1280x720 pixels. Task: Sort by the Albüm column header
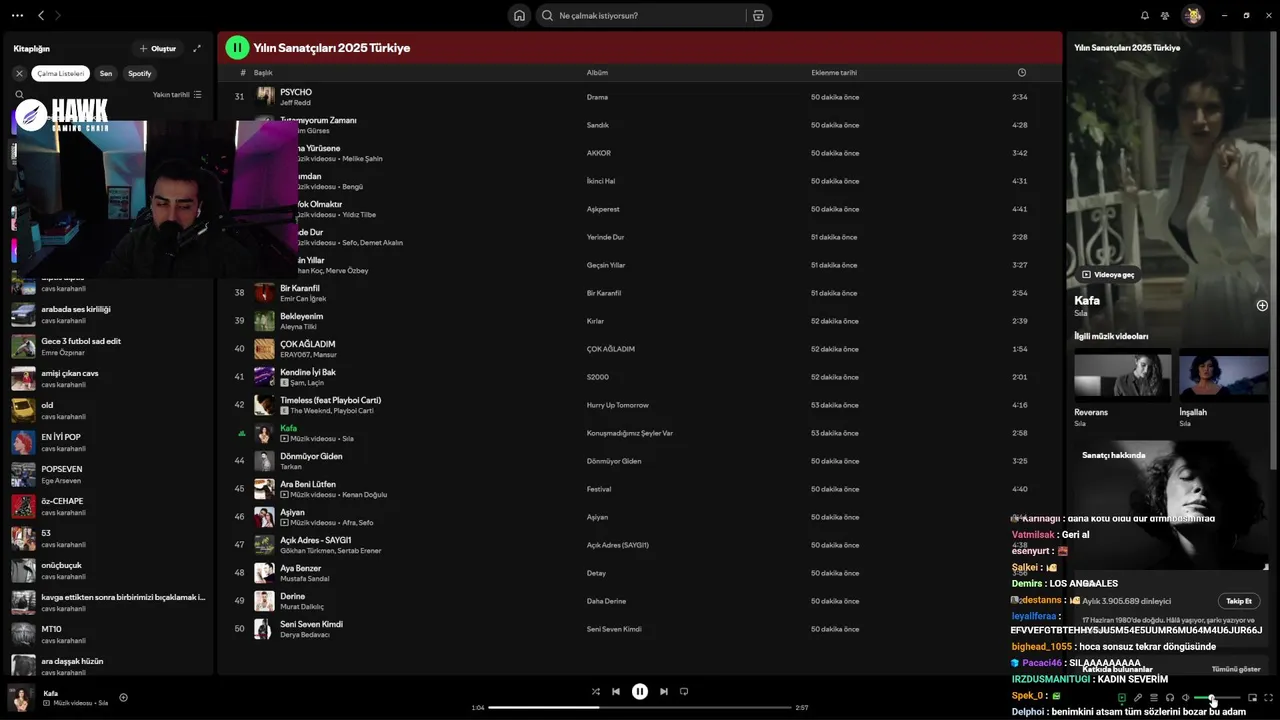coord(597,72)
